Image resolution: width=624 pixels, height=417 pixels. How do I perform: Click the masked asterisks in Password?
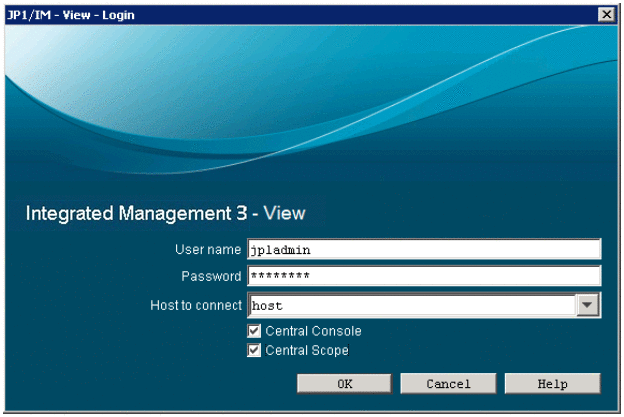click(x=280, y=276)
